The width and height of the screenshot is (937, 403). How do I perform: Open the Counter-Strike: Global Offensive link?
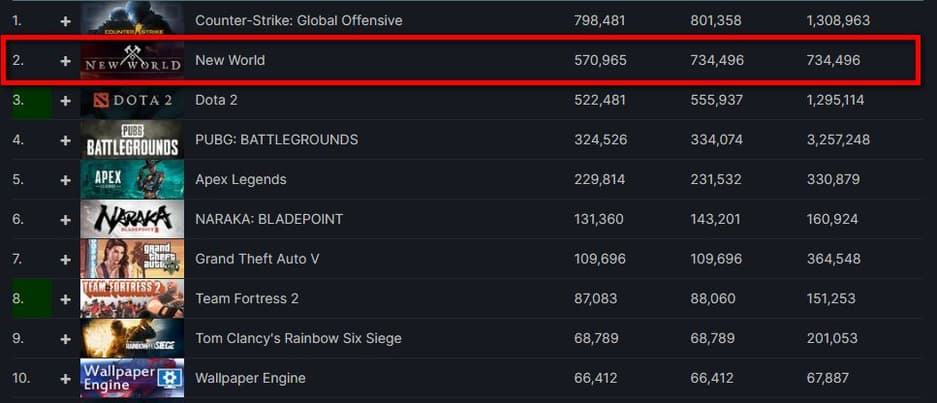[298, 20]
